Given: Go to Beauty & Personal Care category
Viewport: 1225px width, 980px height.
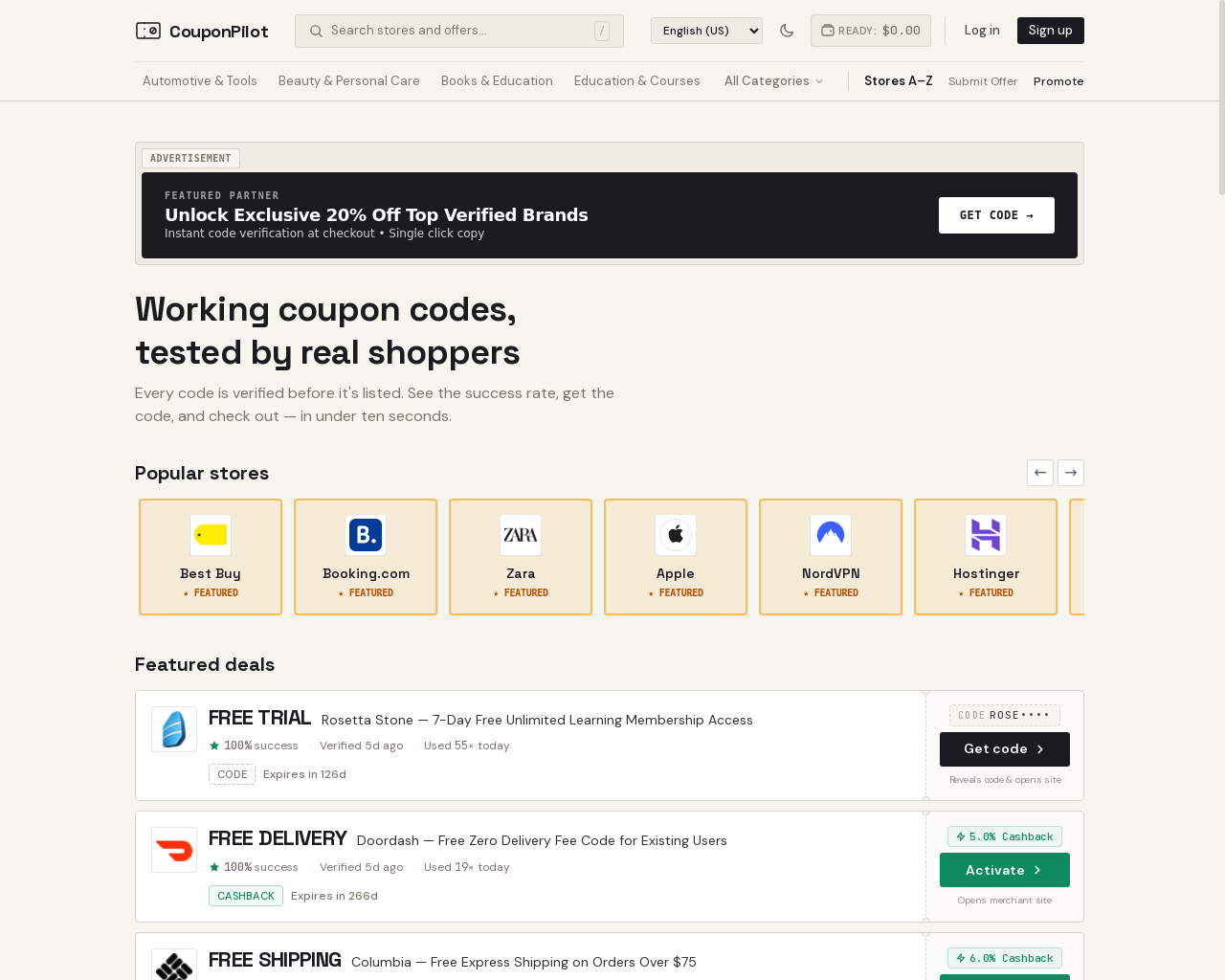Looking at the screenshot, I should pos(349,81).
